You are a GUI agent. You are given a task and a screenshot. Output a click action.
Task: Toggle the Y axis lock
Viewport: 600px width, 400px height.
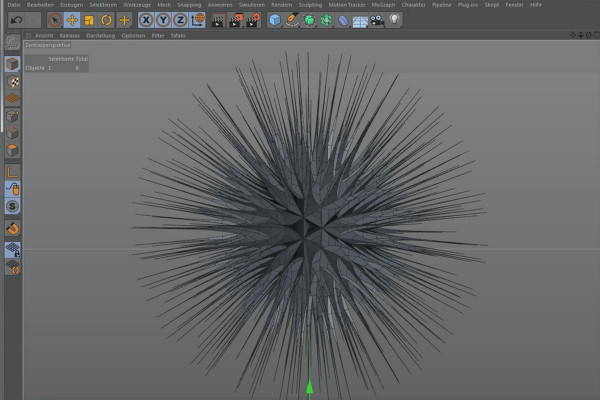(163, 20)
